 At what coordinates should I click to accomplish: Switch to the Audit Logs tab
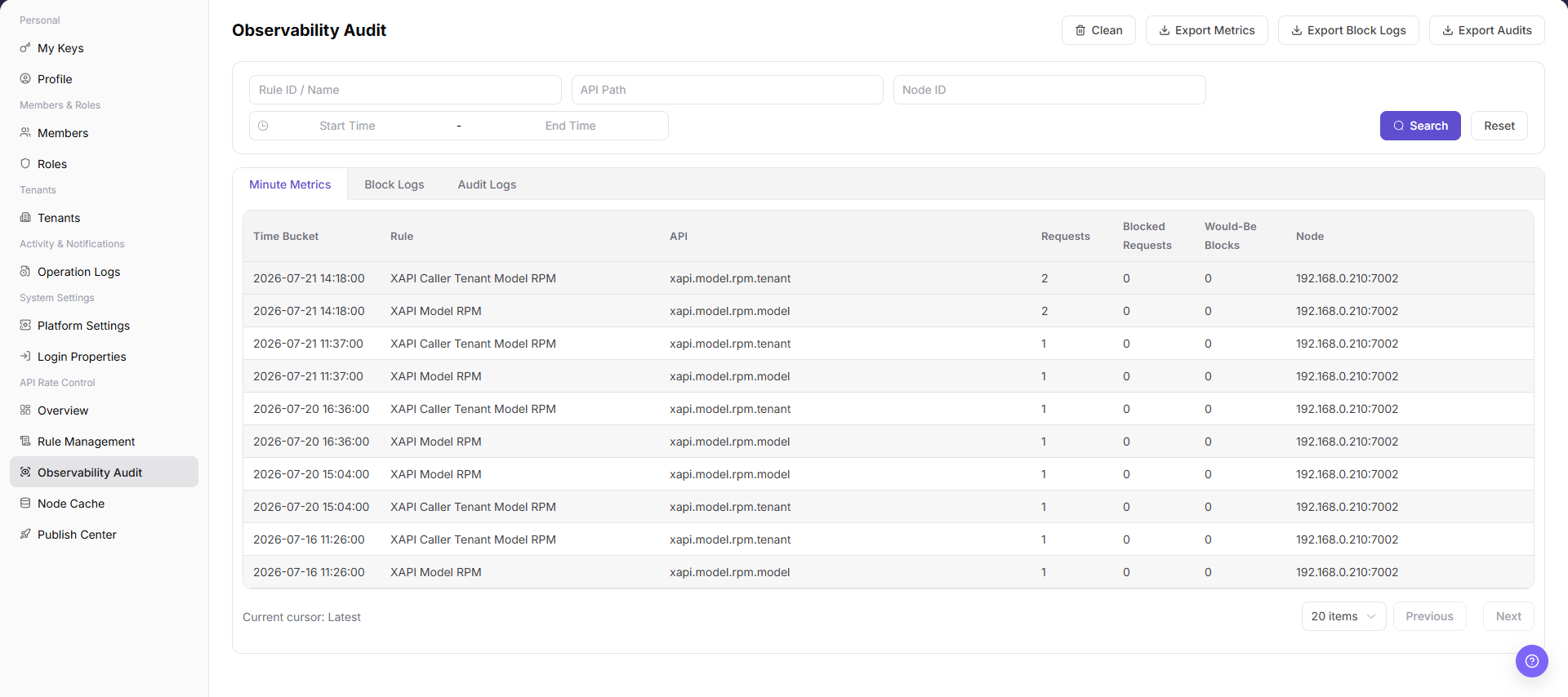coord(487,184)
